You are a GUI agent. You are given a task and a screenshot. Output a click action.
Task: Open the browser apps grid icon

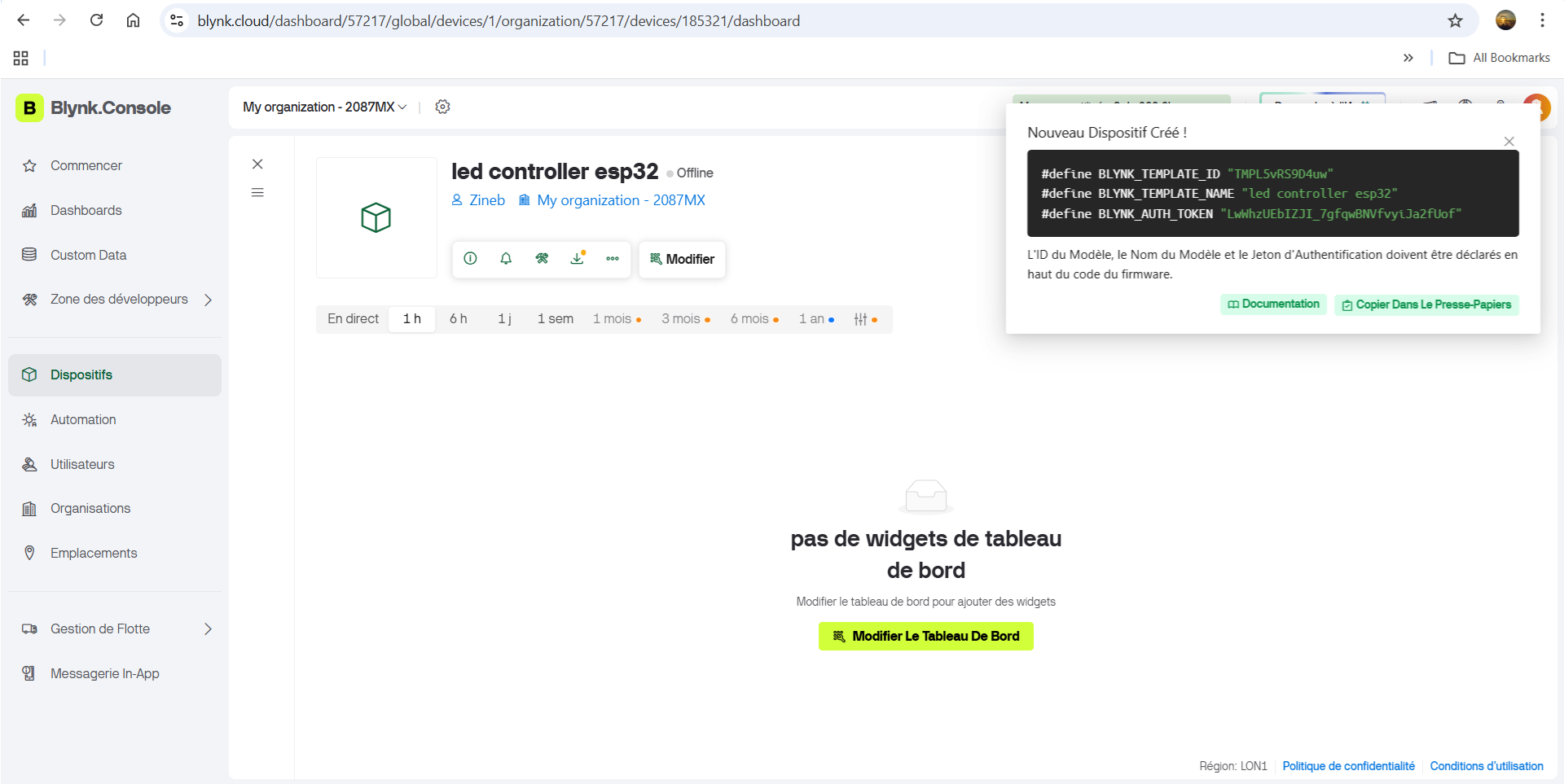[x=21, y=58]
